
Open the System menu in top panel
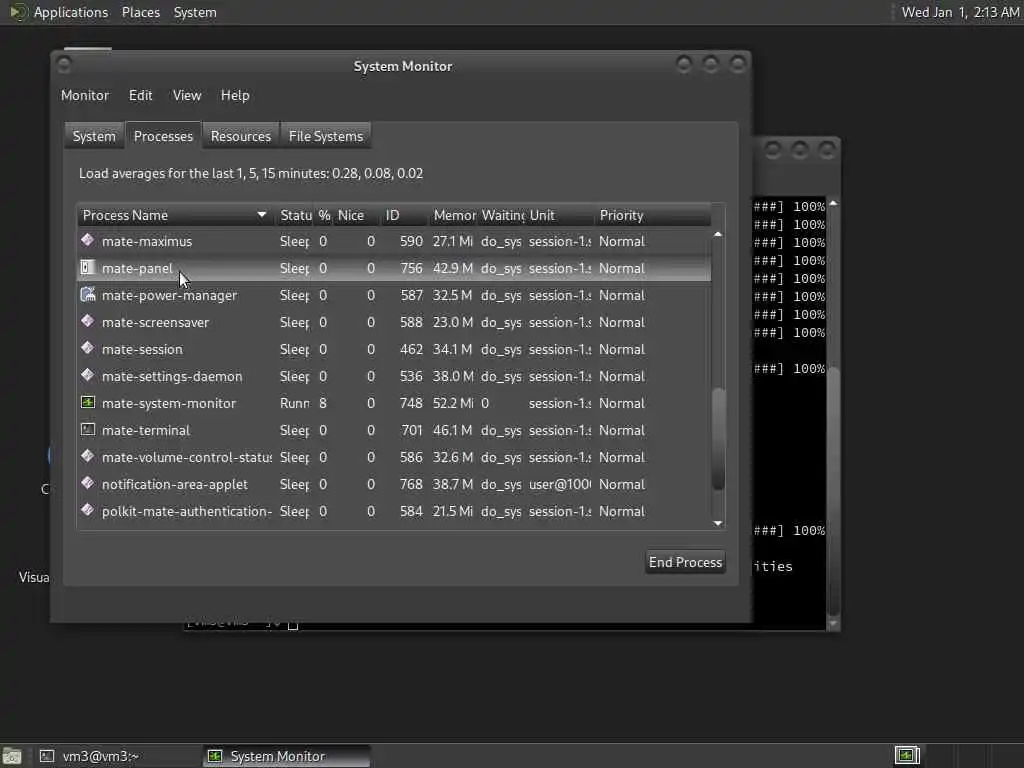coord(195,12)
